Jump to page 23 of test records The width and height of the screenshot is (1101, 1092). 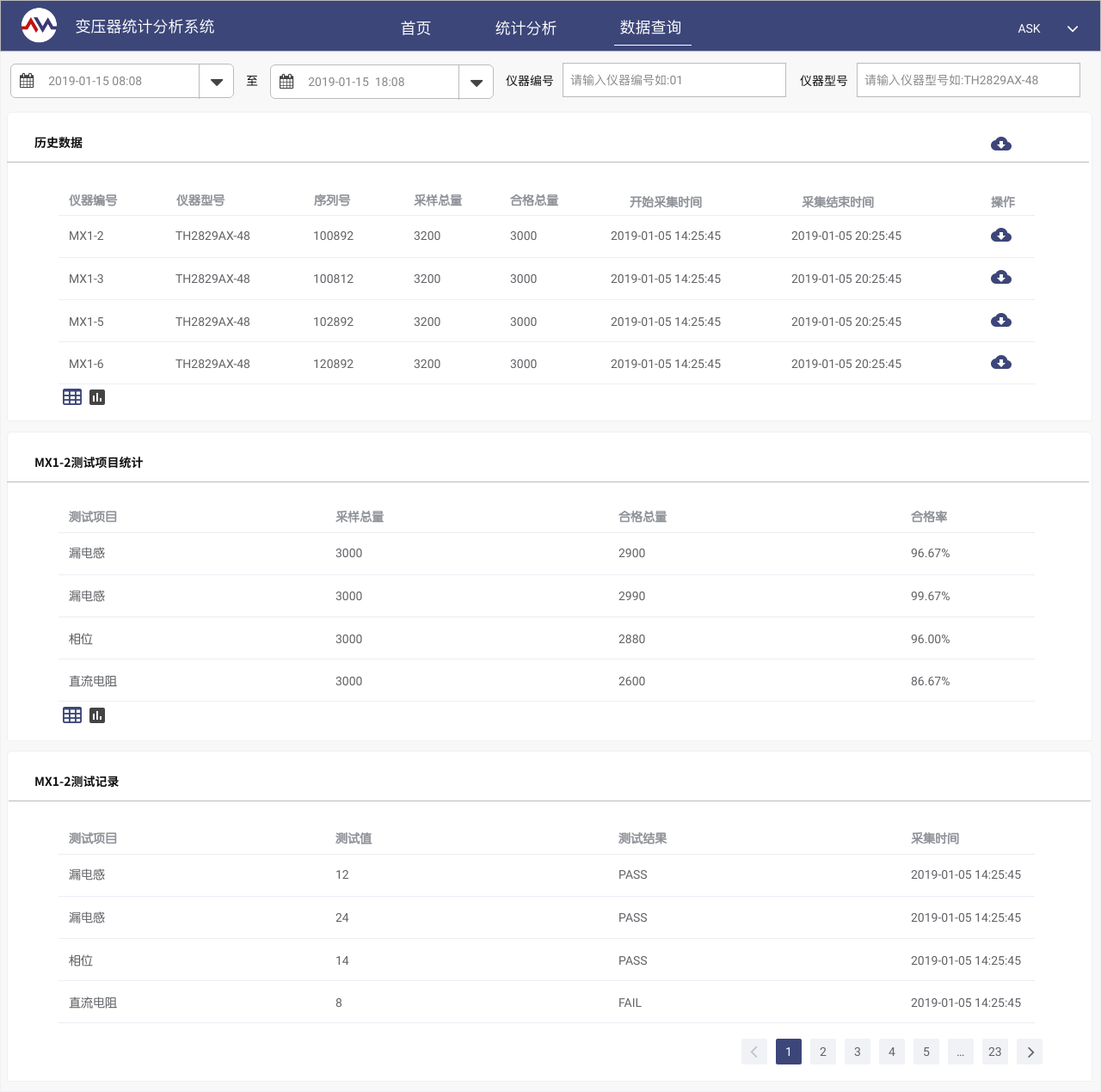[x=995, y=1052]
